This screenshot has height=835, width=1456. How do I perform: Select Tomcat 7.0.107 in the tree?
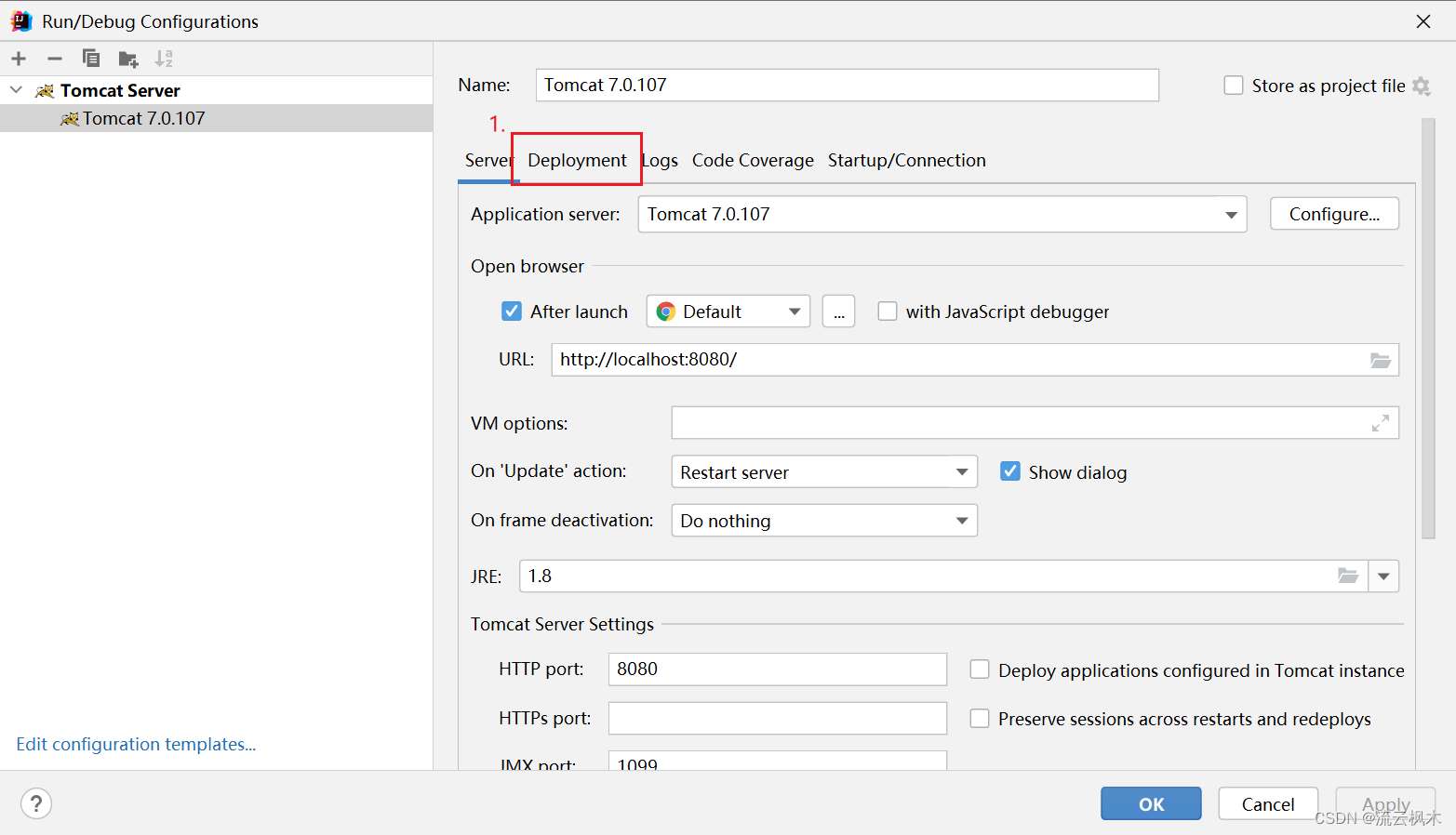click(216, 118)
